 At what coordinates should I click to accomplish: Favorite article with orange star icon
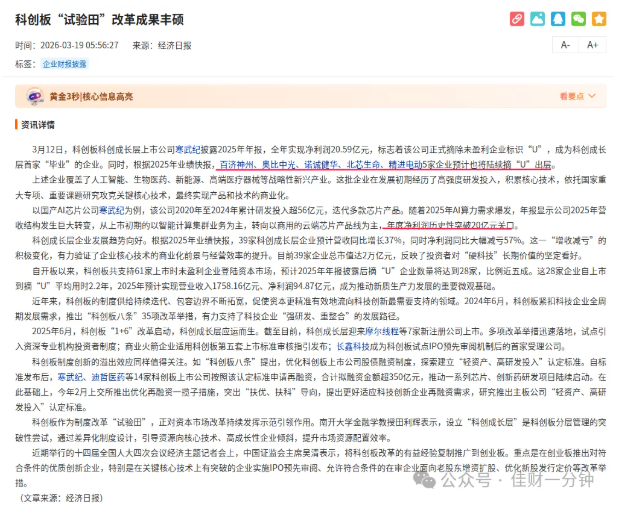[599, 19]
